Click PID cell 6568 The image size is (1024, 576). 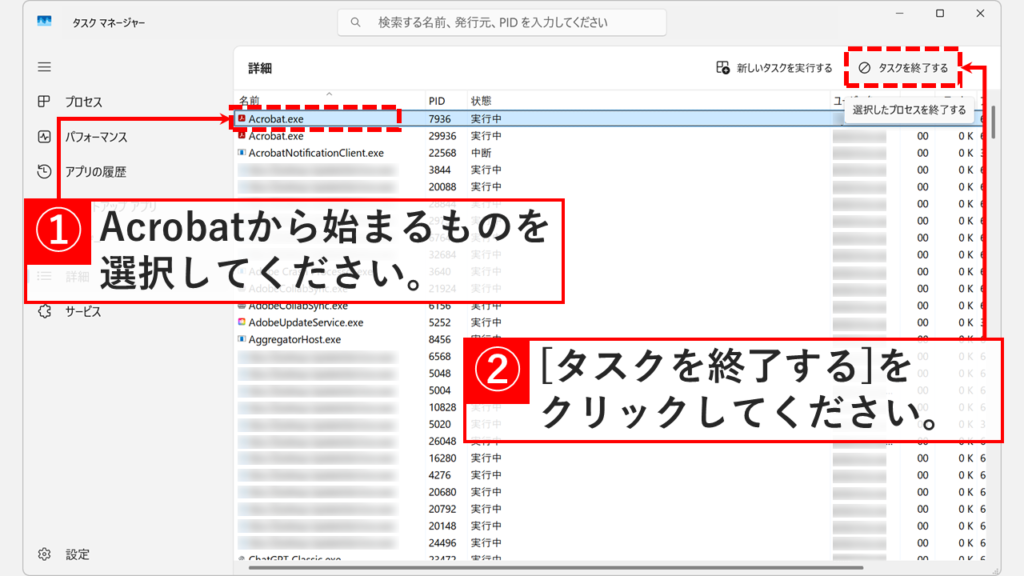[x=440, y=357]
